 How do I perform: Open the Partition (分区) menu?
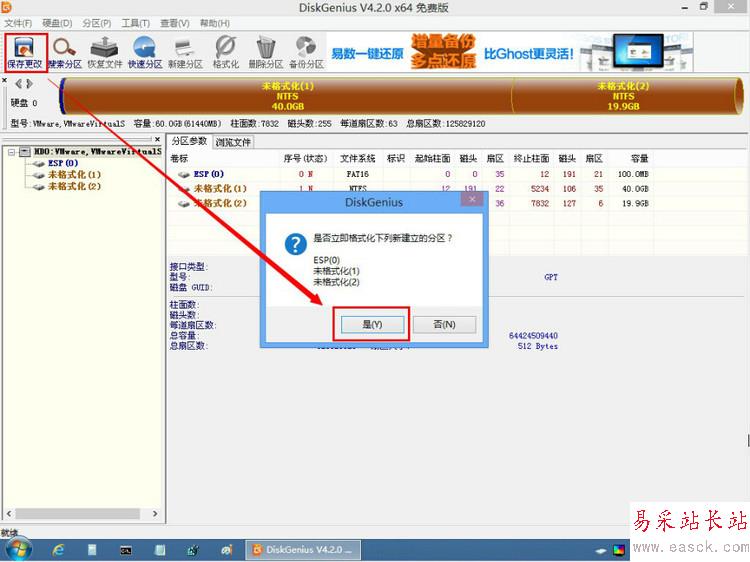coord(97,23)
